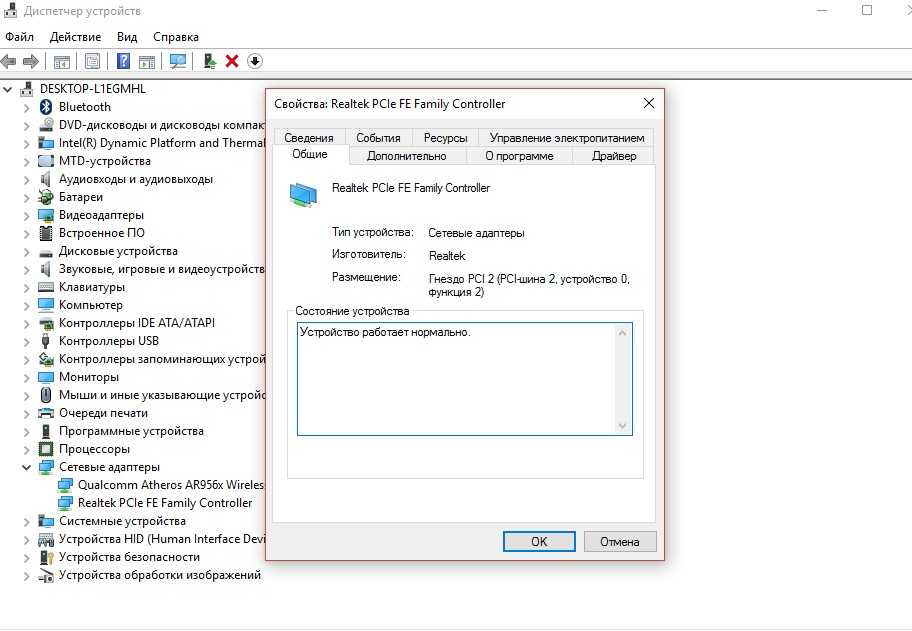
Task: Click the disable device down-arrow icon
Action: tap(255, 61)
